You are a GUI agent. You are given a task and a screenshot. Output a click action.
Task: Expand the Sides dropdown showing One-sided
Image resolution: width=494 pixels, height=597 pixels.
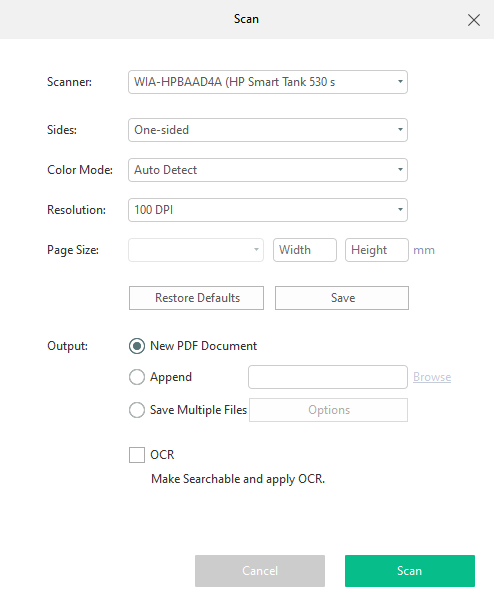point(268,130)
